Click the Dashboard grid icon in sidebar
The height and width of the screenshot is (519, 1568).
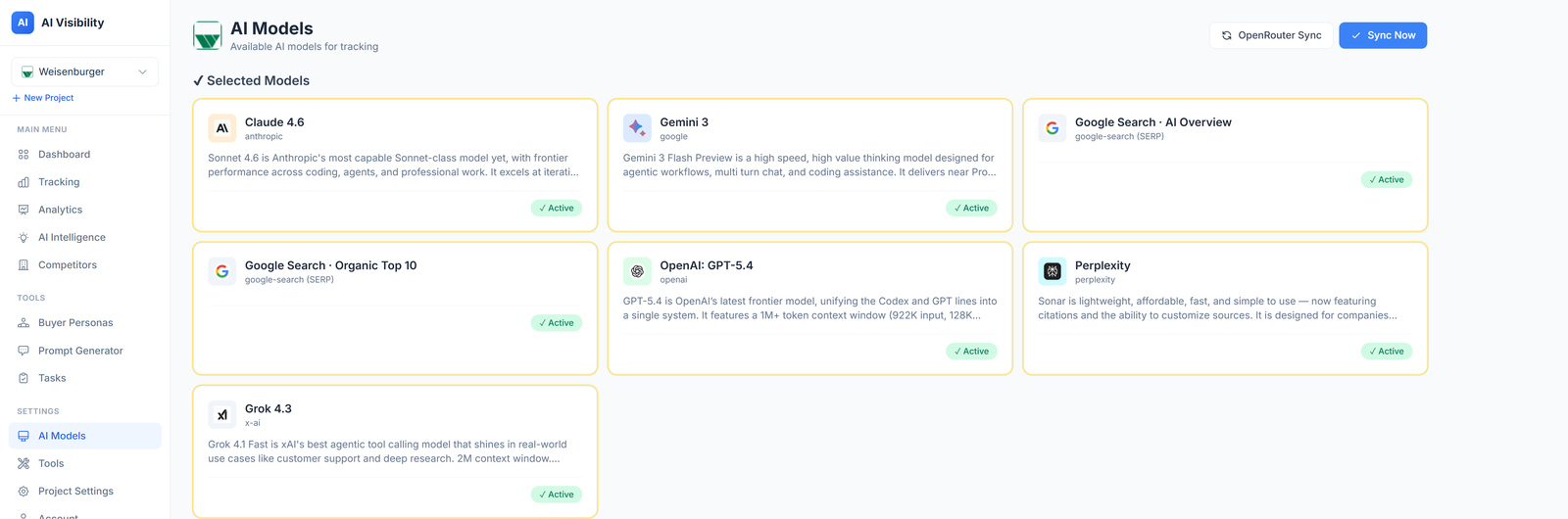[x=24, y=155]
